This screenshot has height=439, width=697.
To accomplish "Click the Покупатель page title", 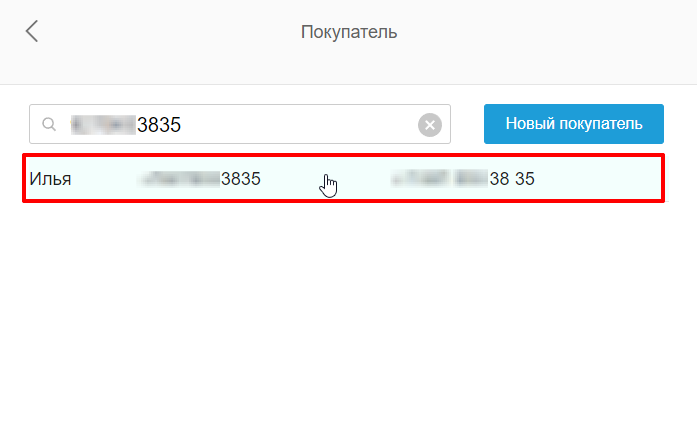I will 348,32.
